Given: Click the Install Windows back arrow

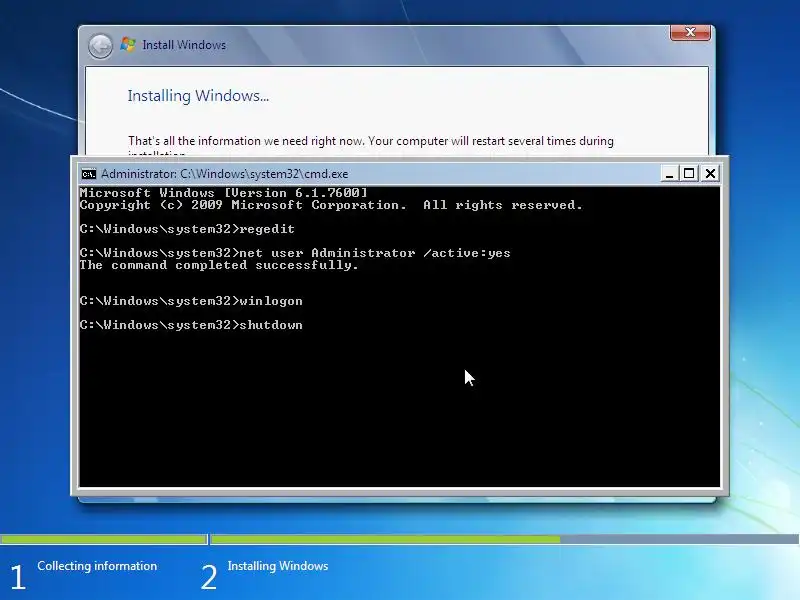Looking at the screenshot, I should (x=100, y=46).
